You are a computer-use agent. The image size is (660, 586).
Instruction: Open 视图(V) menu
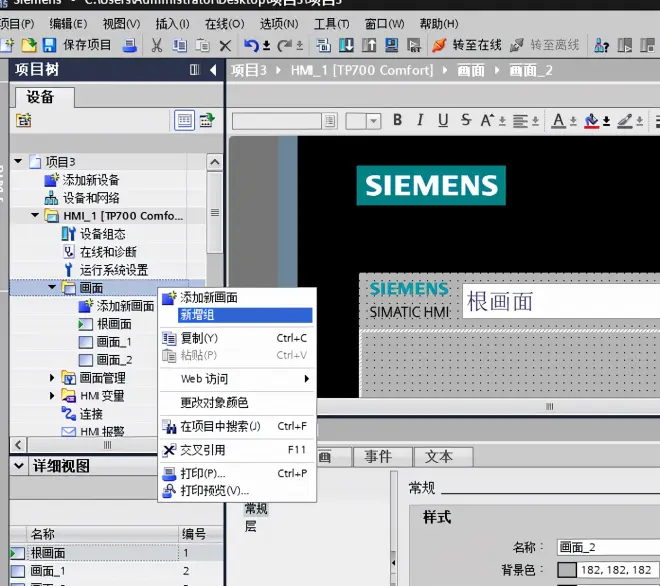(121, 24)
